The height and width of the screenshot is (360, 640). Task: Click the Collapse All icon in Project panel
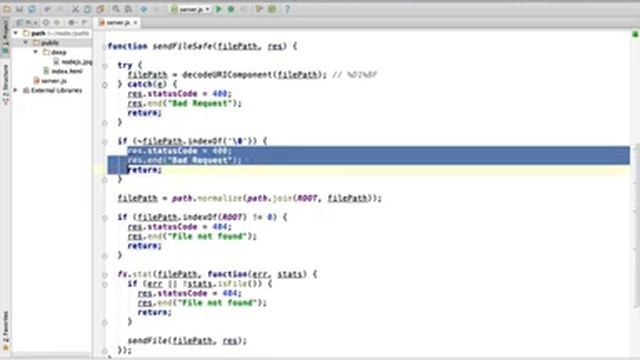57,22
